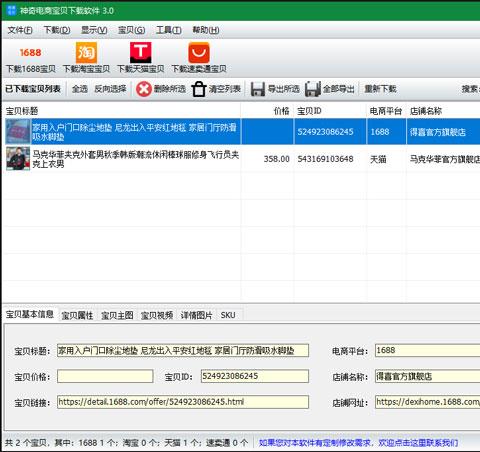The image size is (480, 452).
Task: Click 已下载宝贝列表 label
Action: coord(33,89)
